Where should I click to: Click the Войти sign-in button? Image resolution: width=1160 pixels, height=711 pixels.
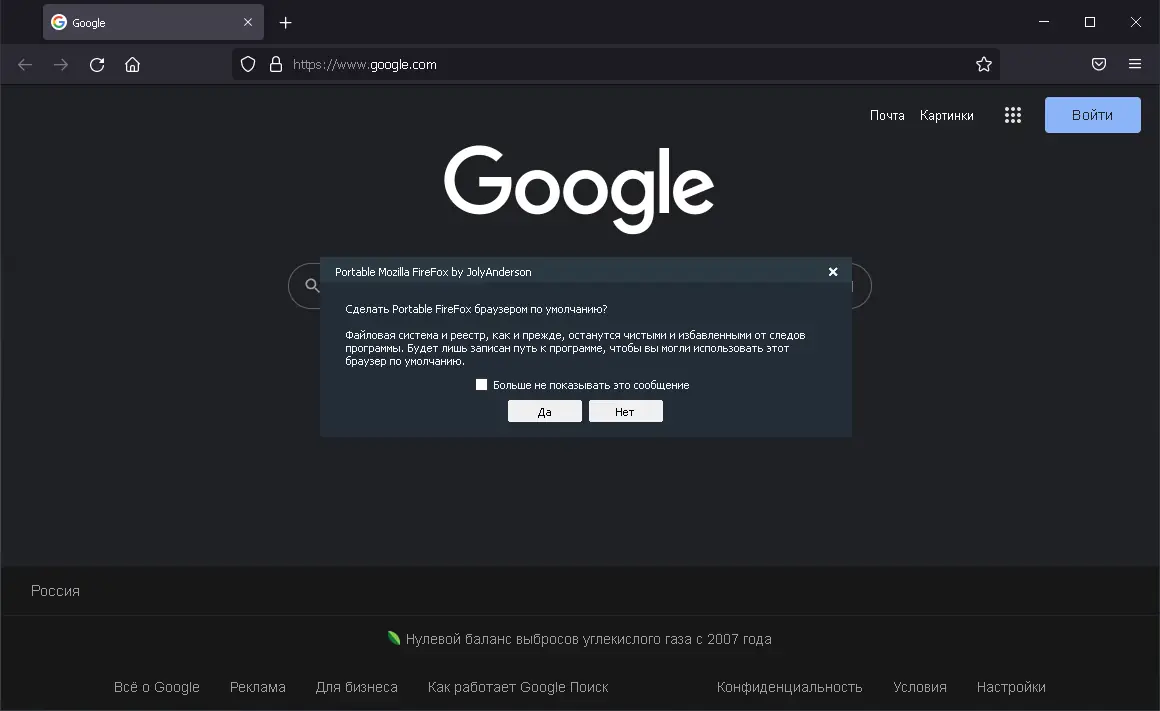(1093, 115)
